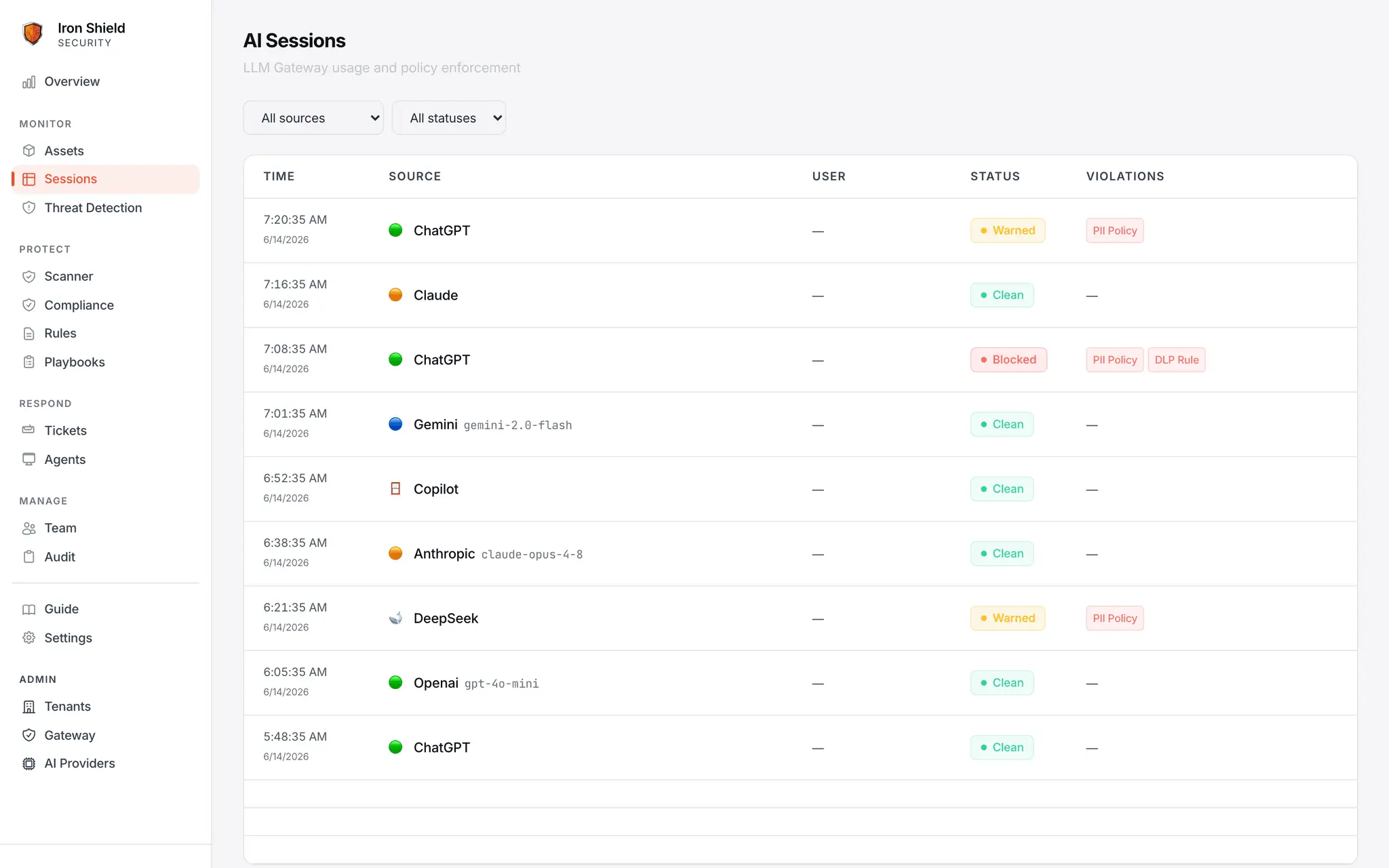Click the Source column header
This screenshot has height=868, width=1389.
click(414, 176)
